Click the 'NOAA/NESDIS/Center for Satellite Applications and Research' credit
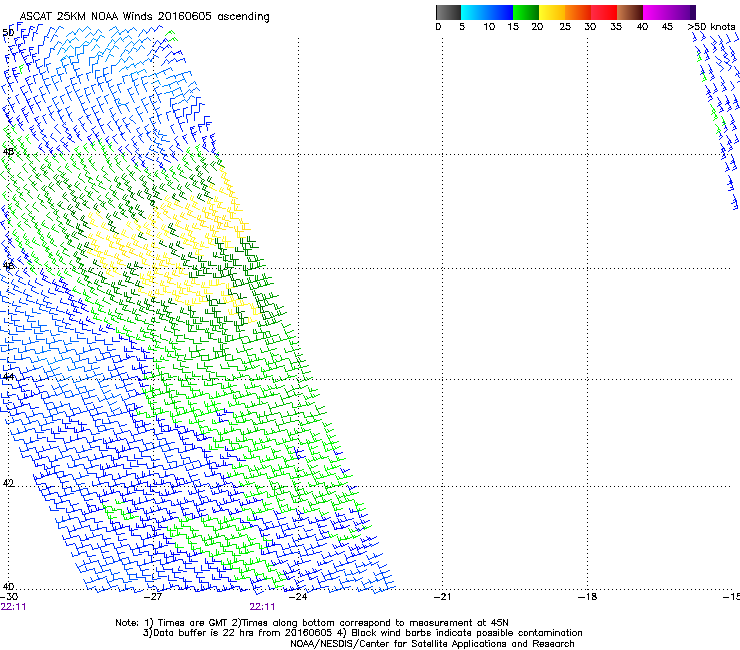The height and width of the screenshot is (650, 740). [432, 644]
